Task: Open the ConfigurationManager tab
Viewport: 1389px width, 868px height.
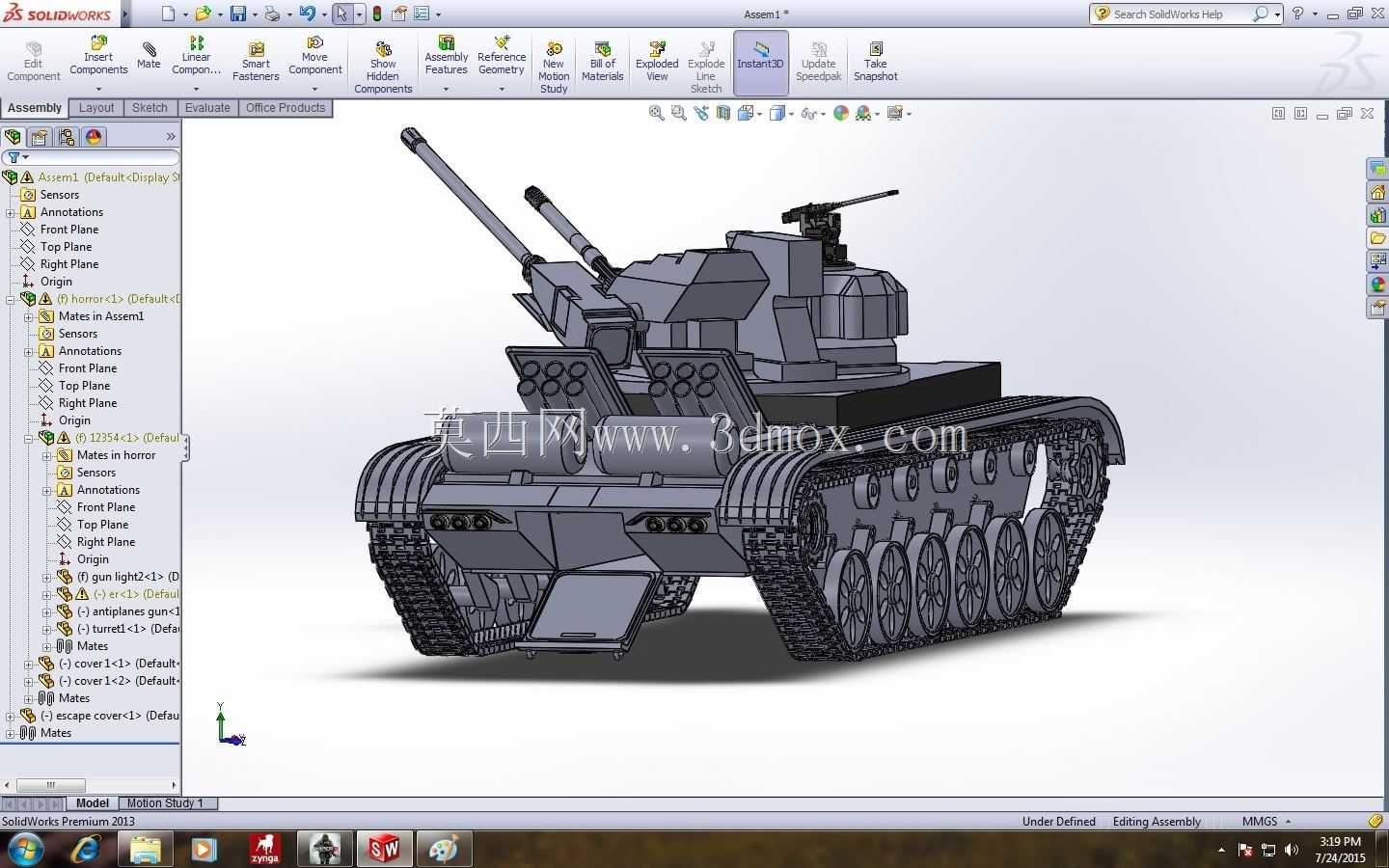Action: 67,137
